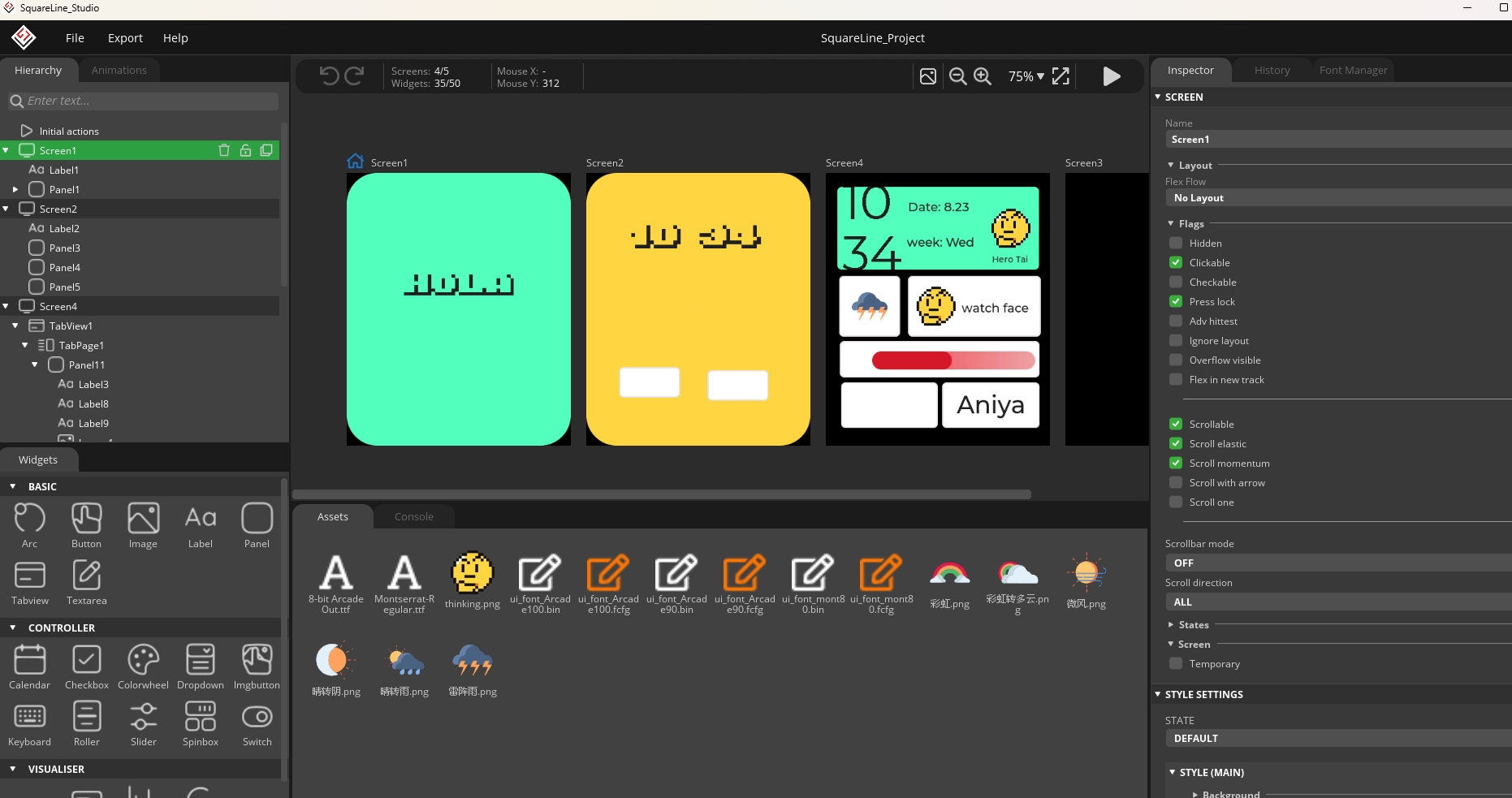Pick the Slider widget from Controller
This screenshot has height=798, width=1512.
click(x=143, y=718)
